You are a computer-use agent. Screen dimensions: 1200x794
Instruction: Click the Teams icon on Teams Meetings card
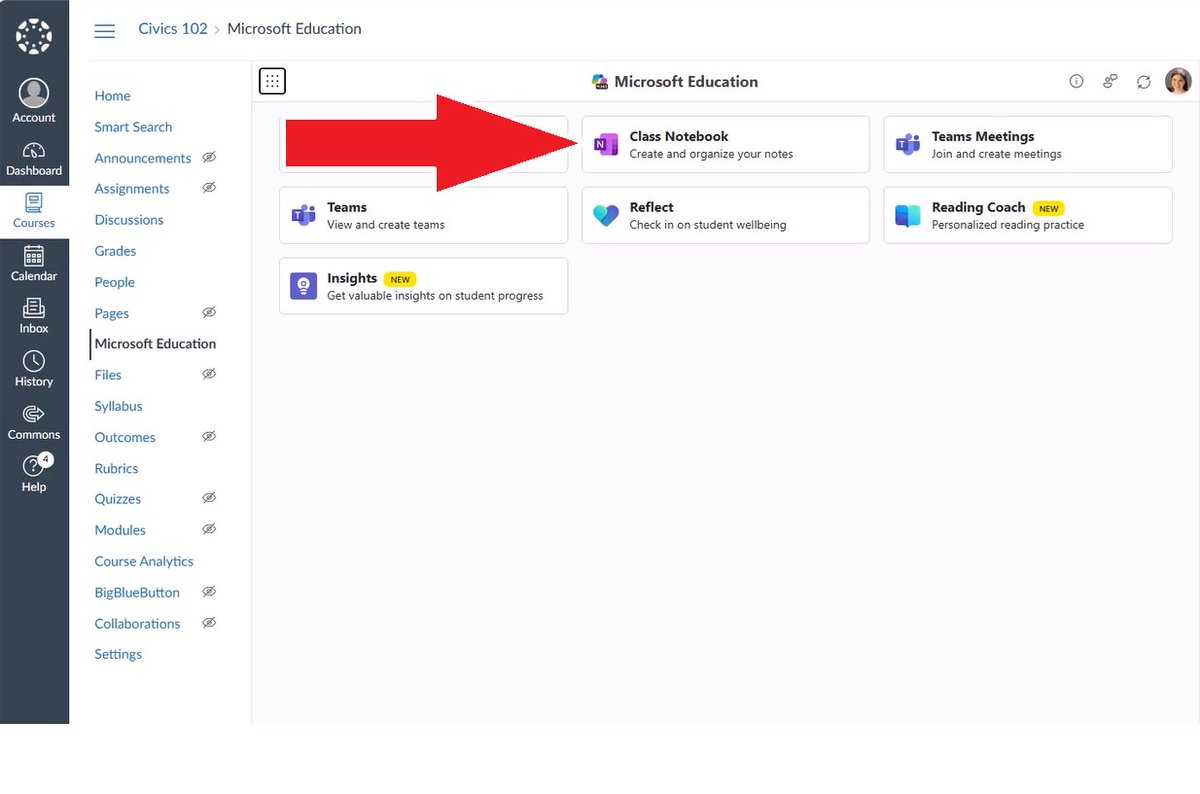pos(908,145)
